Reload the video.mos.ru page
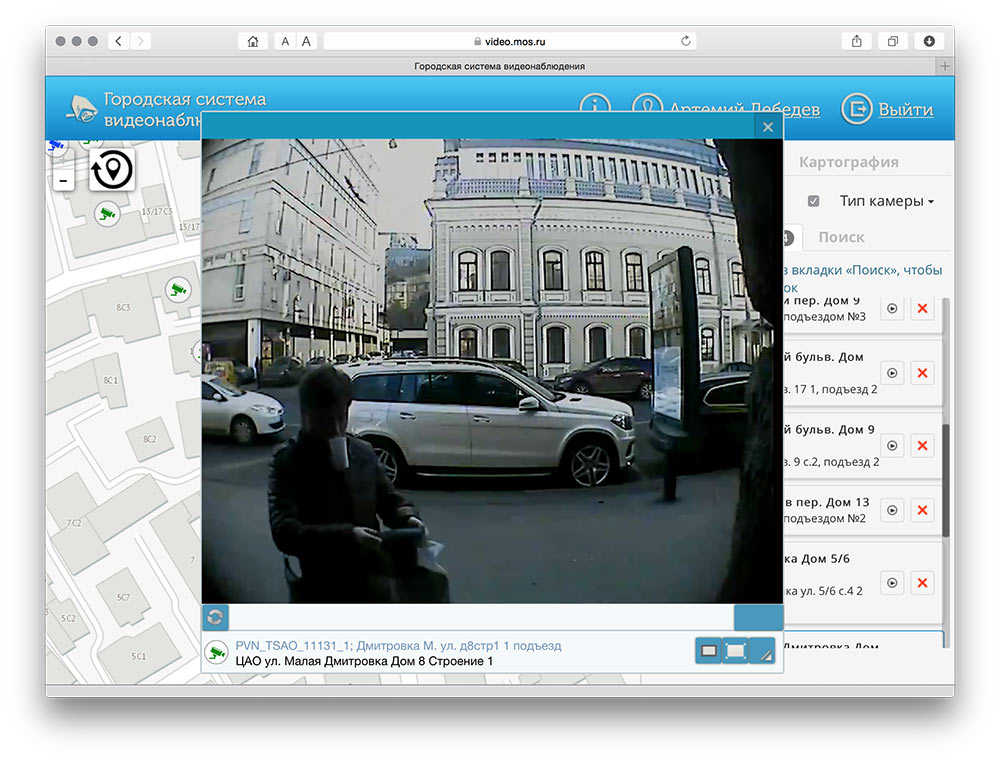Viewport: 1000px width, 762px height. pyautogui.click(x=686, y=41)
